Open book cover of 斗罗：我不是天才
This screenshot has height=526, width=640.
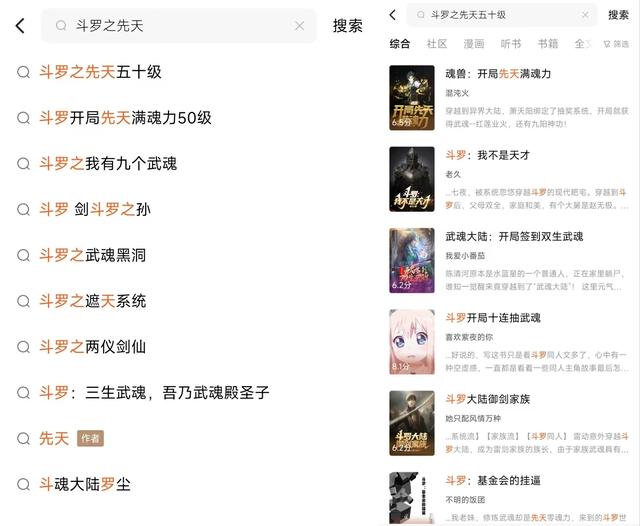coord(412,179)
